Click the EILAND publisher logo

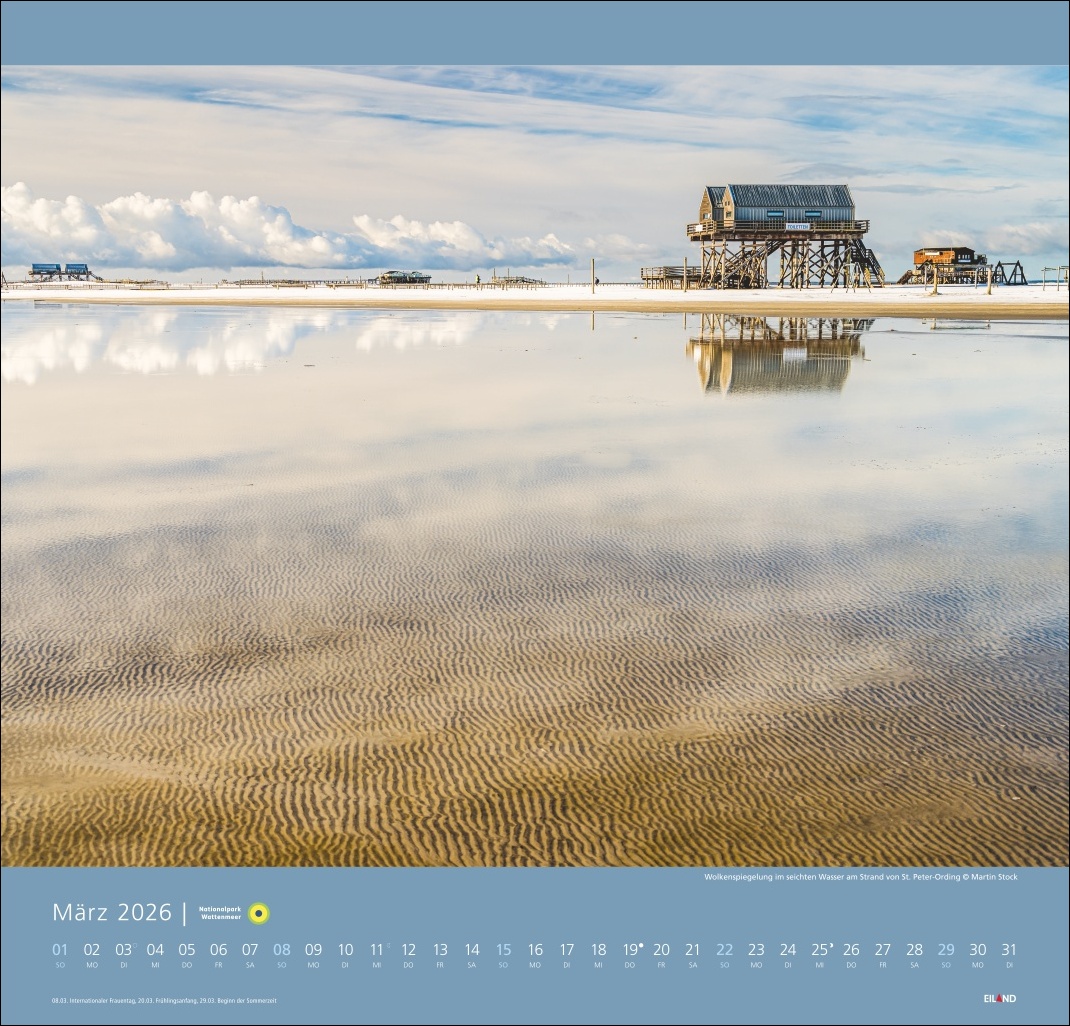pyautogui.click(x=999, y=998)
